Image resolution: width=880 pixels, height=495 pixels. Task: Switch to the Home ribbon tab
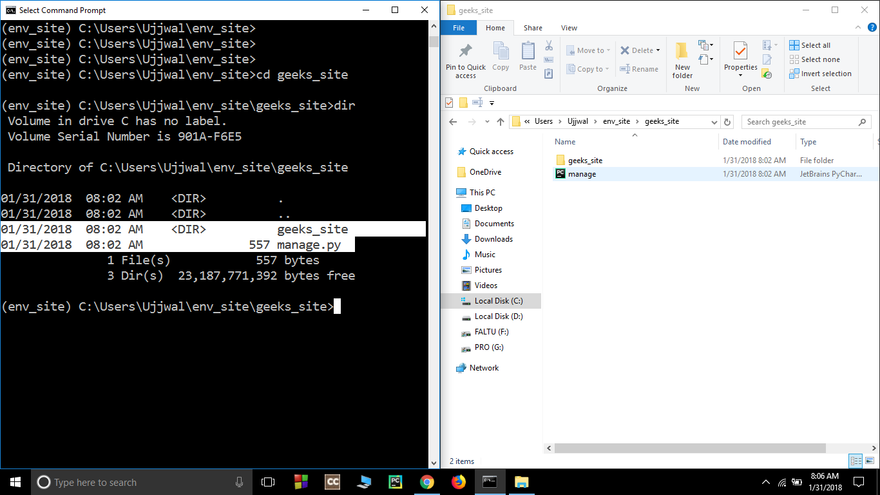(495, 28)
